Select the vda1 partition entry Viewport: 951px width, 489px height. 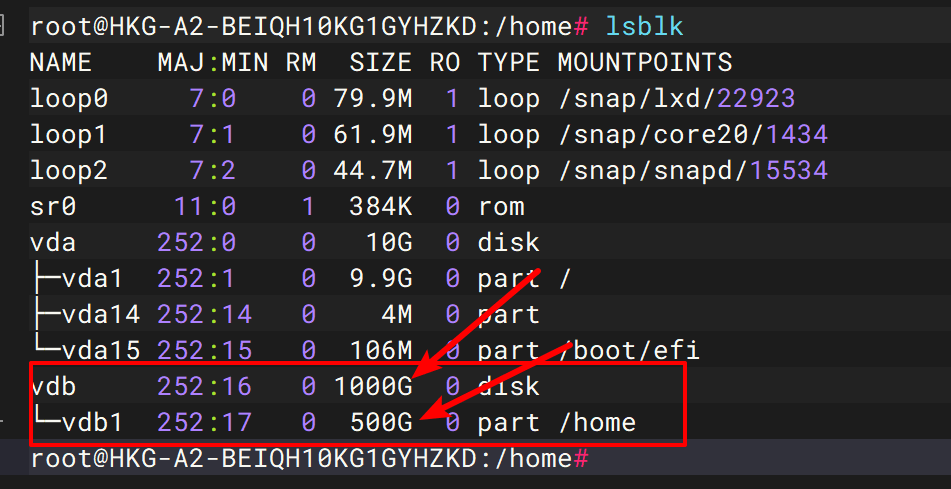(92, 279)
